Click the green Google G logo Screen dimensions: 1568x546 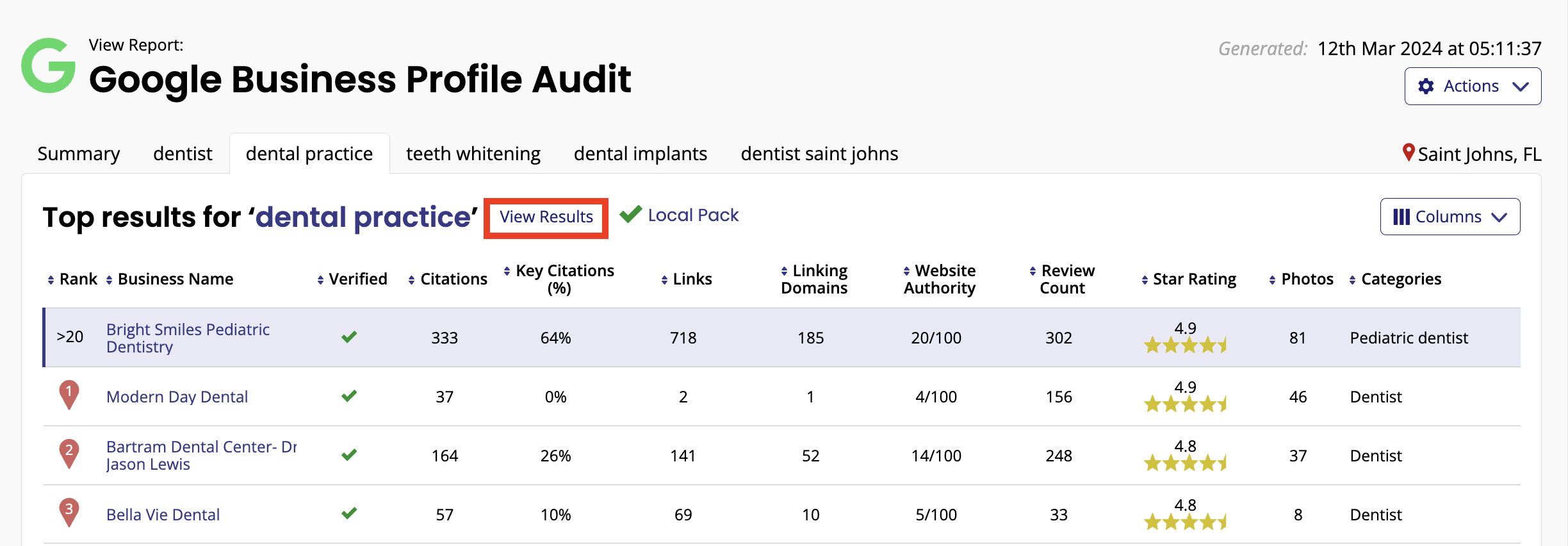pyautogui.click(x=48, y=65)
